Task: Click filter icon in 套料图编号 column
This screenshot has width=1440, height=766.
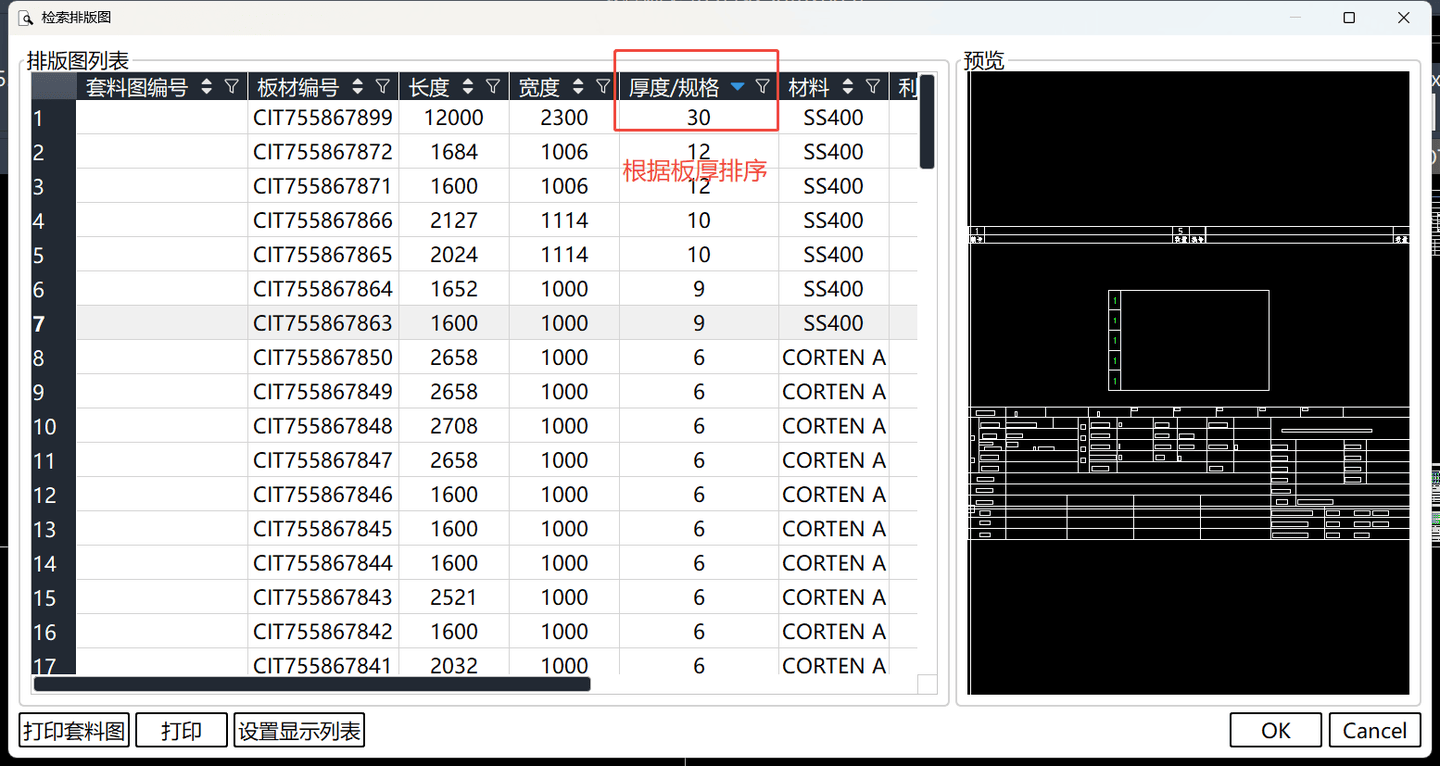Action: [x=232, y=87]
